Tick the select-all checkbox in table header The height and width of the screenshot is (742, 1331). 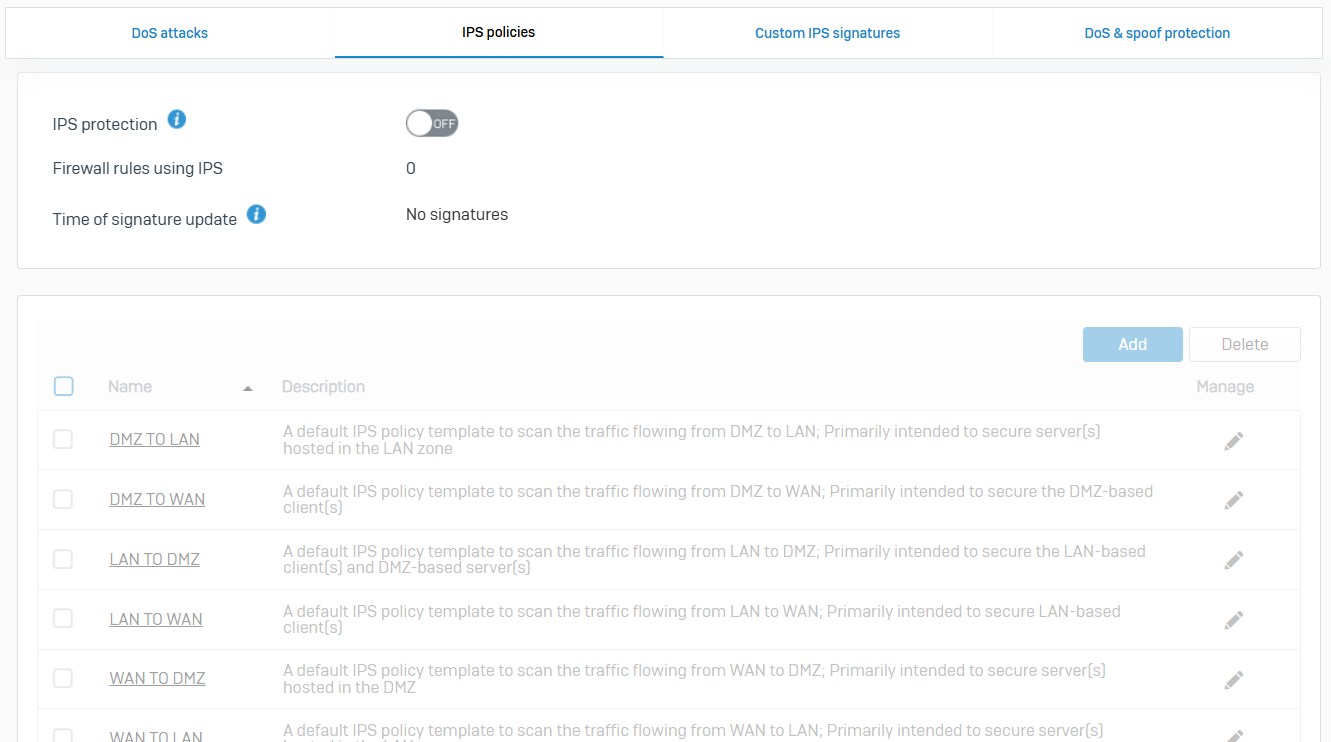point(64,386)
